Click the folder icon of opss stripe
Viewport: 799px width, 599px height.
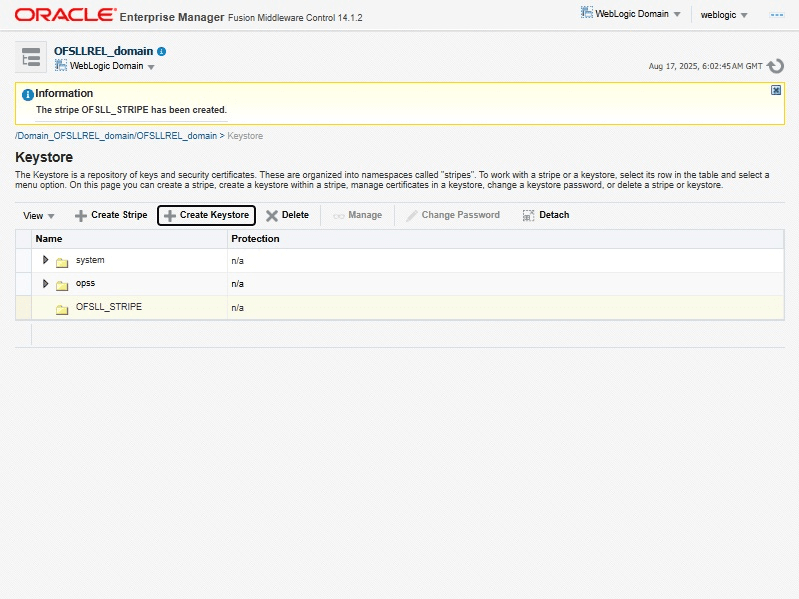click(x=62, y=285)
